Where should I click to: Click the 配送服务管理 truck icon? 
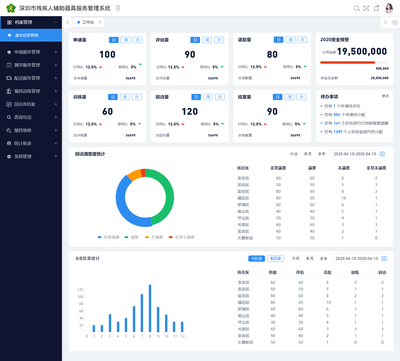point(9,78)
